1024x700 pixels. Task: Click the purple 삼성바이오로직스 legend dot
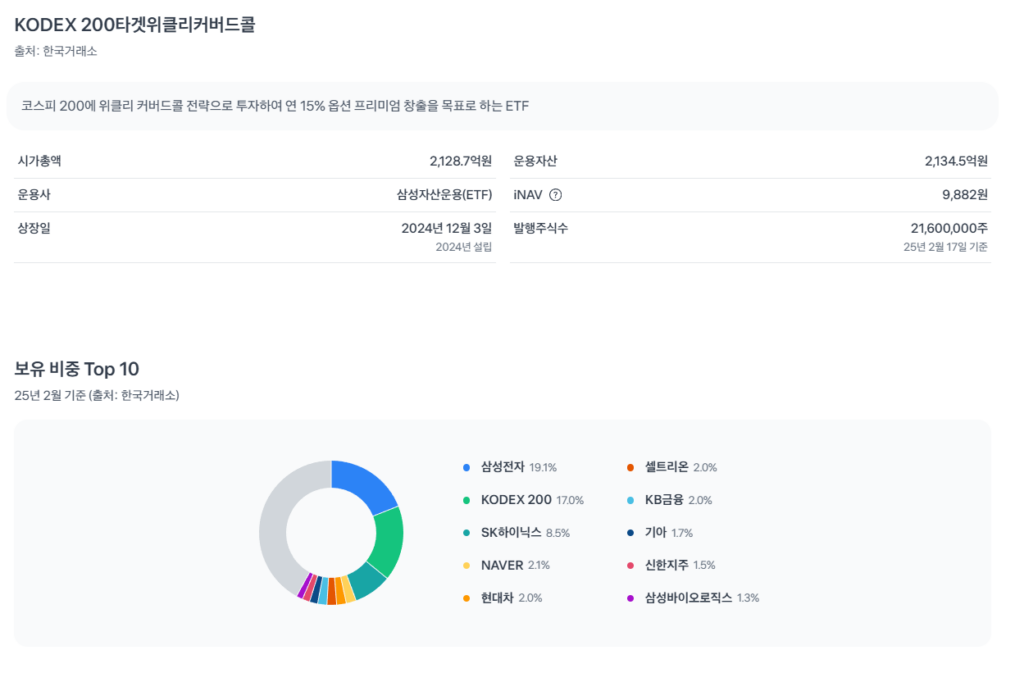630,598
